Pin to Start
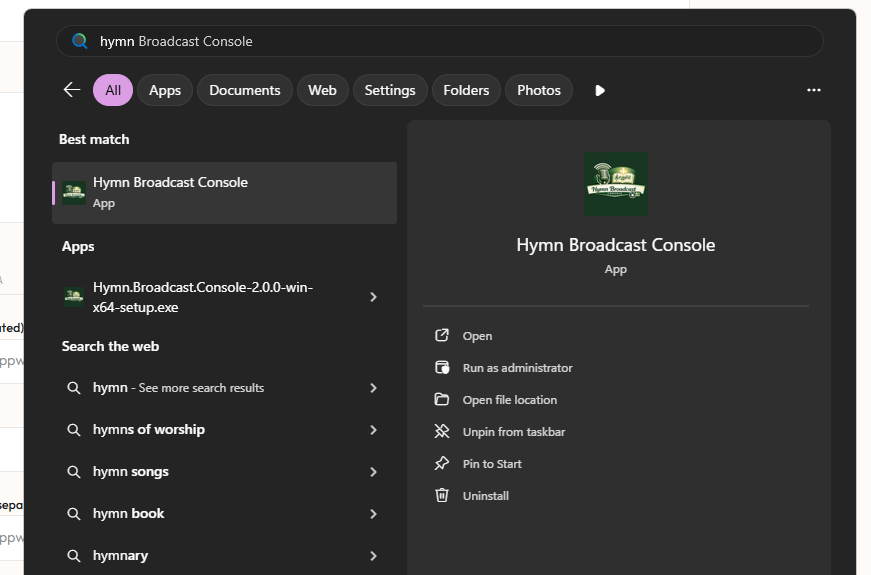The height and width of the screenshot is (575, 871). coord(492,464)
